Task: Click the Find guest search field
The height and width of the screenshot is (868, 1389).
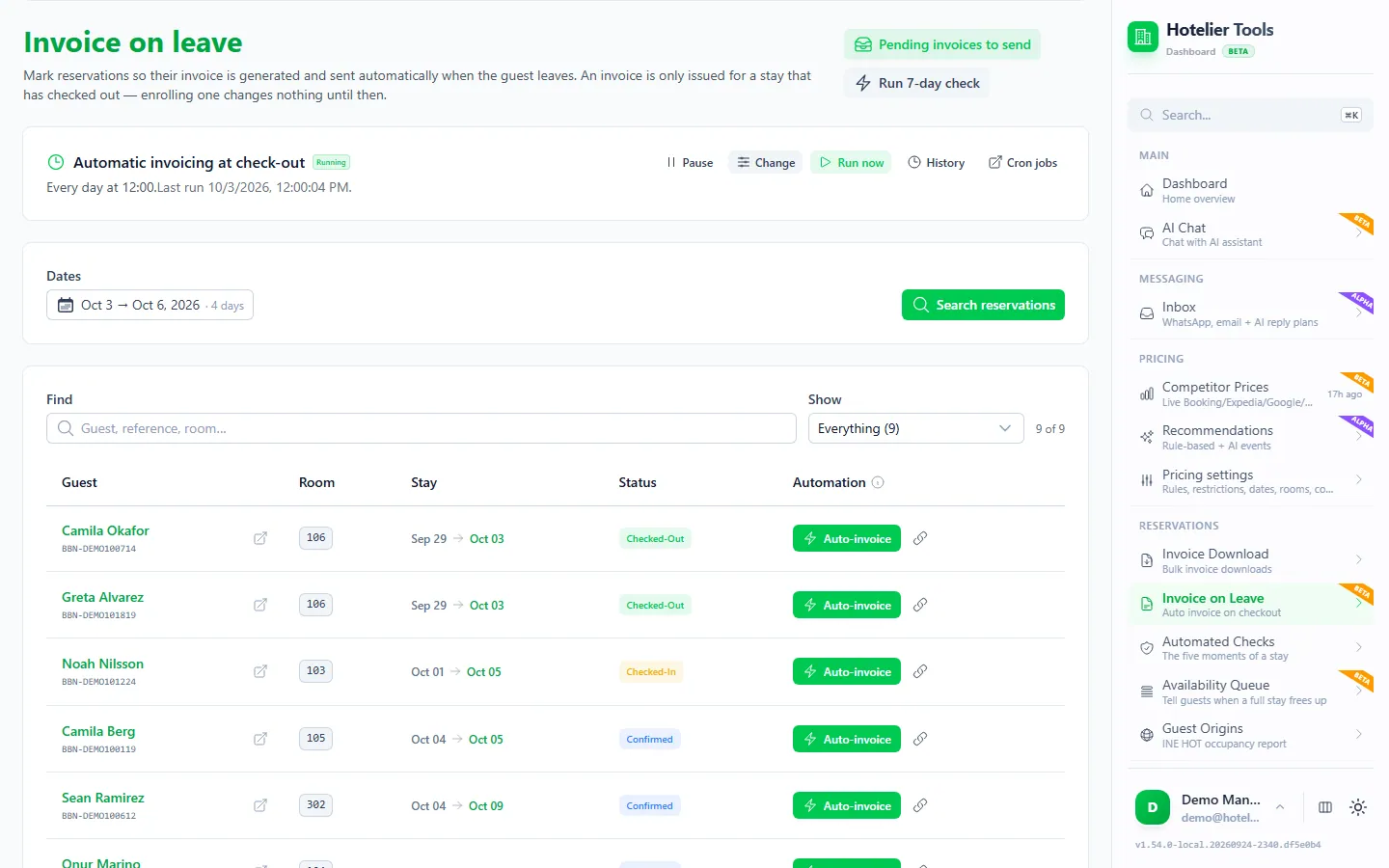Action: click(422, 428)
